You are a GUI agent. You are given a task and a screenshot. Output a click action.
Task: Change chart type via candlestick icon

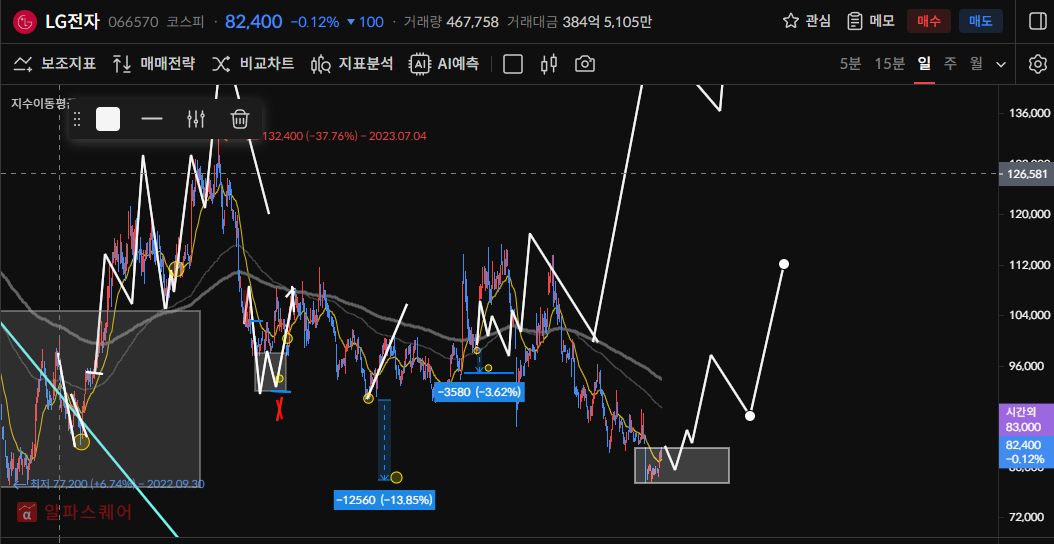click(549, 64)
